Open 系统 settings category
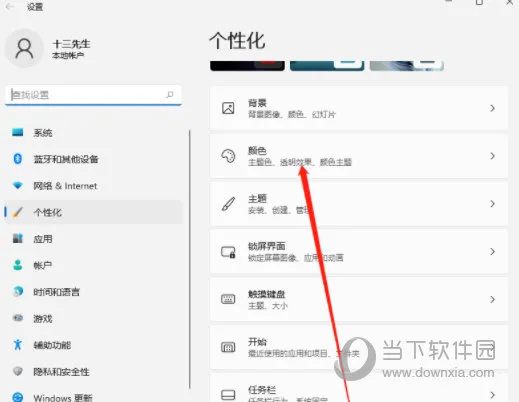This screenshot has height=402, width=519. click(93, 133)
